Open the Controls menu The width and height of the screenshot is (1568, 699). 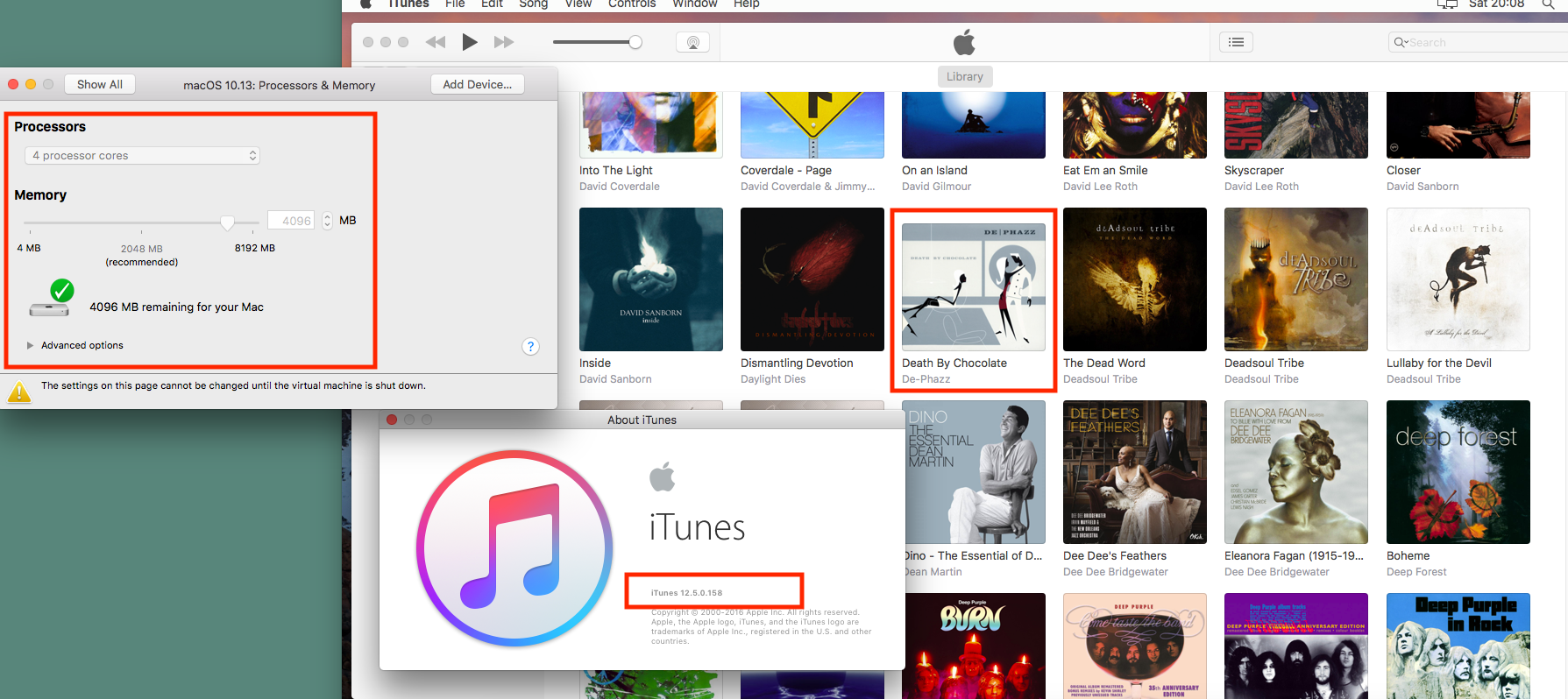click(632, 4)
